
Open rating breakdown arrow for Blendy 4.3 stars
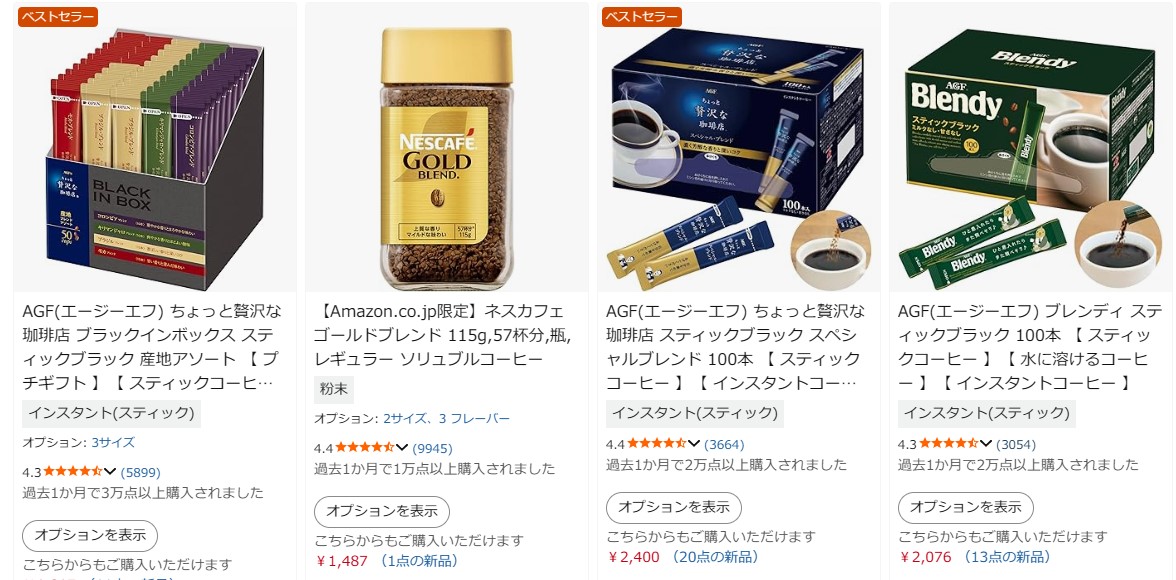pyautogui.click(x=986, y=443)
